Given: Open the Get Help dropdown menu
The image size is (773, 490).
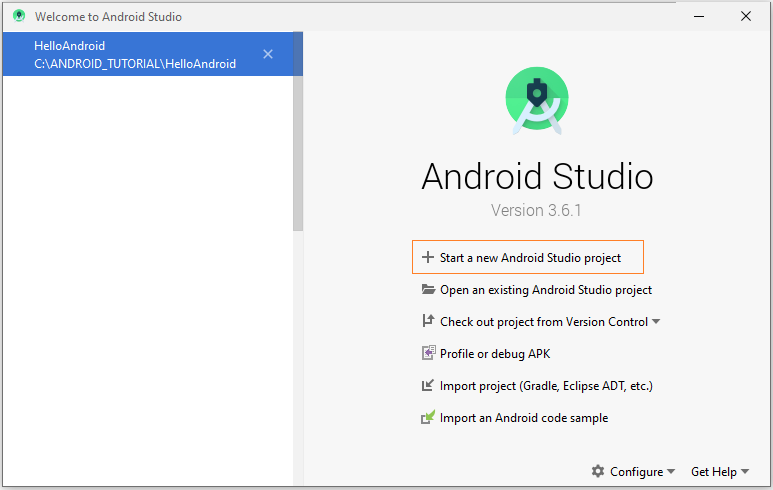Looking at the screenshot, I should click(x=720, y=472).
